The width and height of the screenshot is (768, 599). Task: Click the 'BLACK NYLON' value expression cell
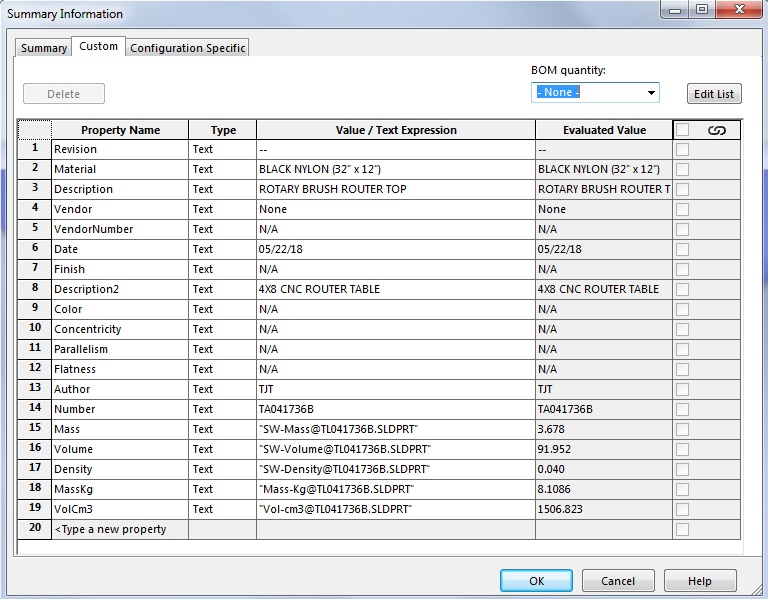point(396,169)
